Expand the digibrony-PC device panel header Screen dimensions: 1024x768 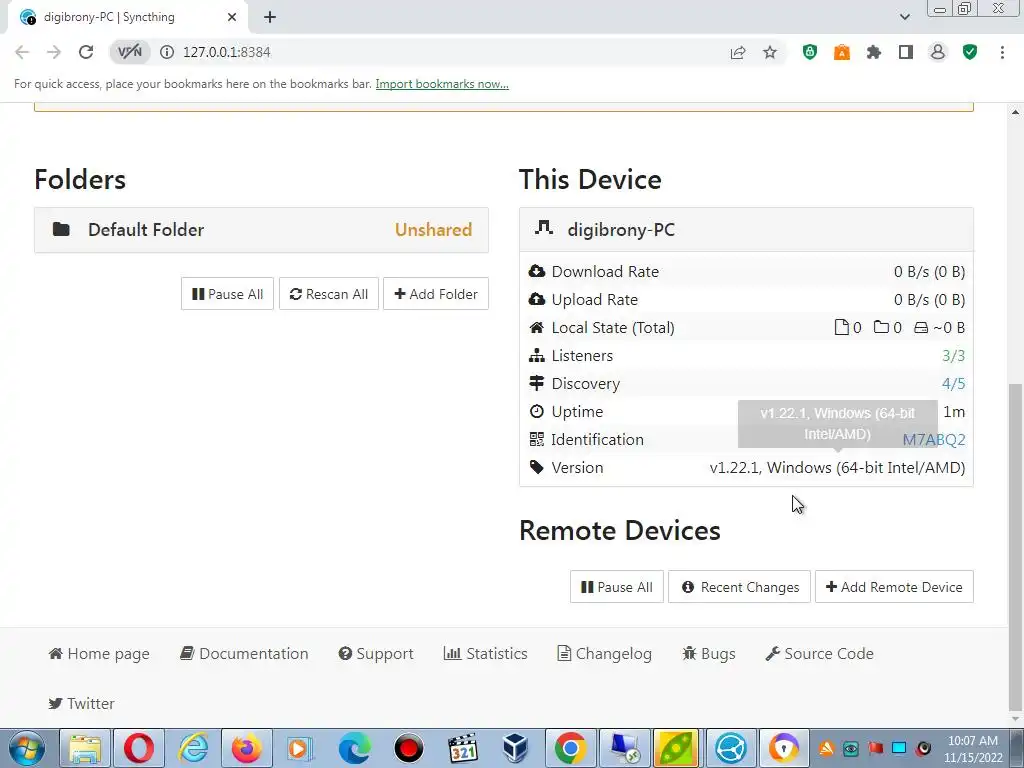click(746, 230)
